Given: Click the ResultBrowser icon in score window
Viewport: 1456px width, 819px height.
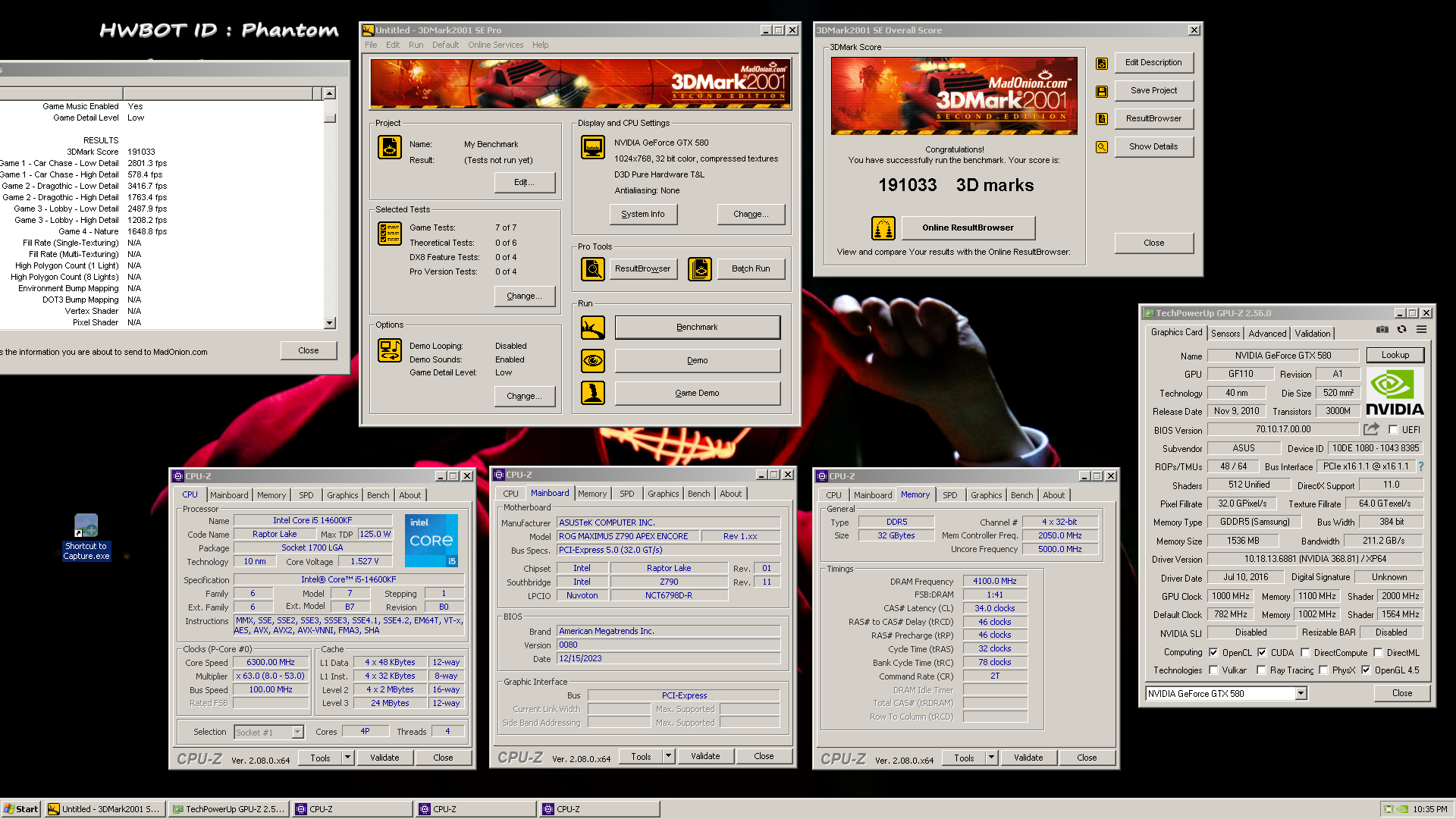Looking at the screenshot, I should pyautogui.click(x=1102, y=119).
